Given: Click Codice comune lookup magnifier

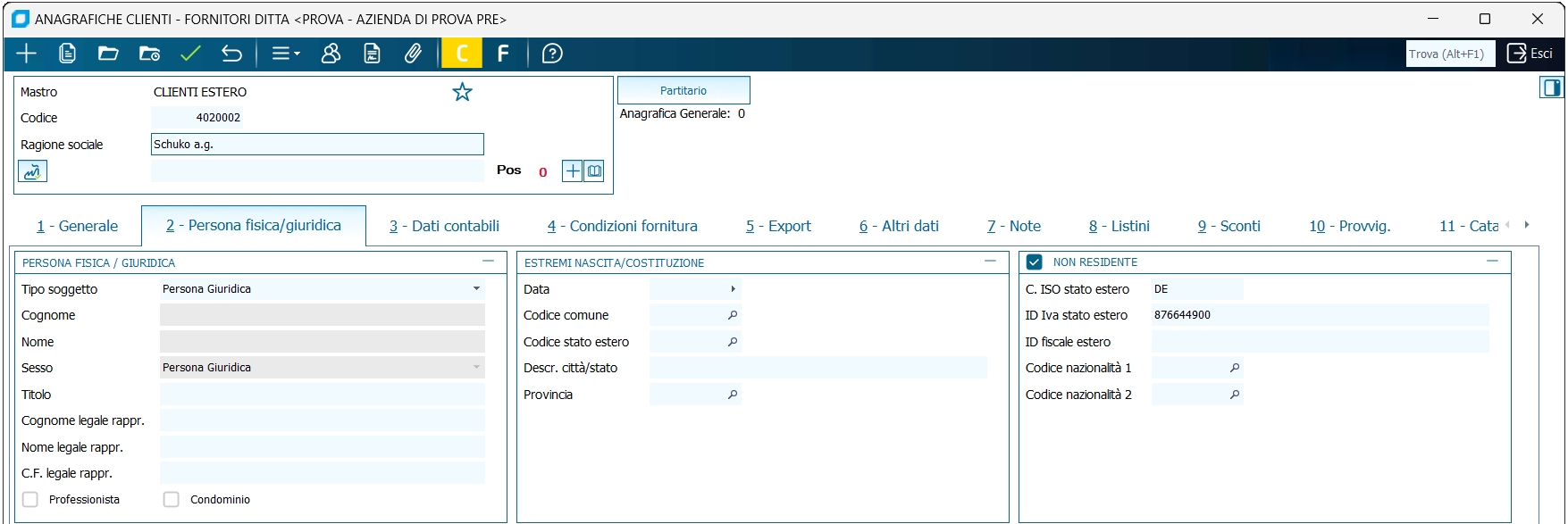Looking at the screenshot, I should 733,315.
